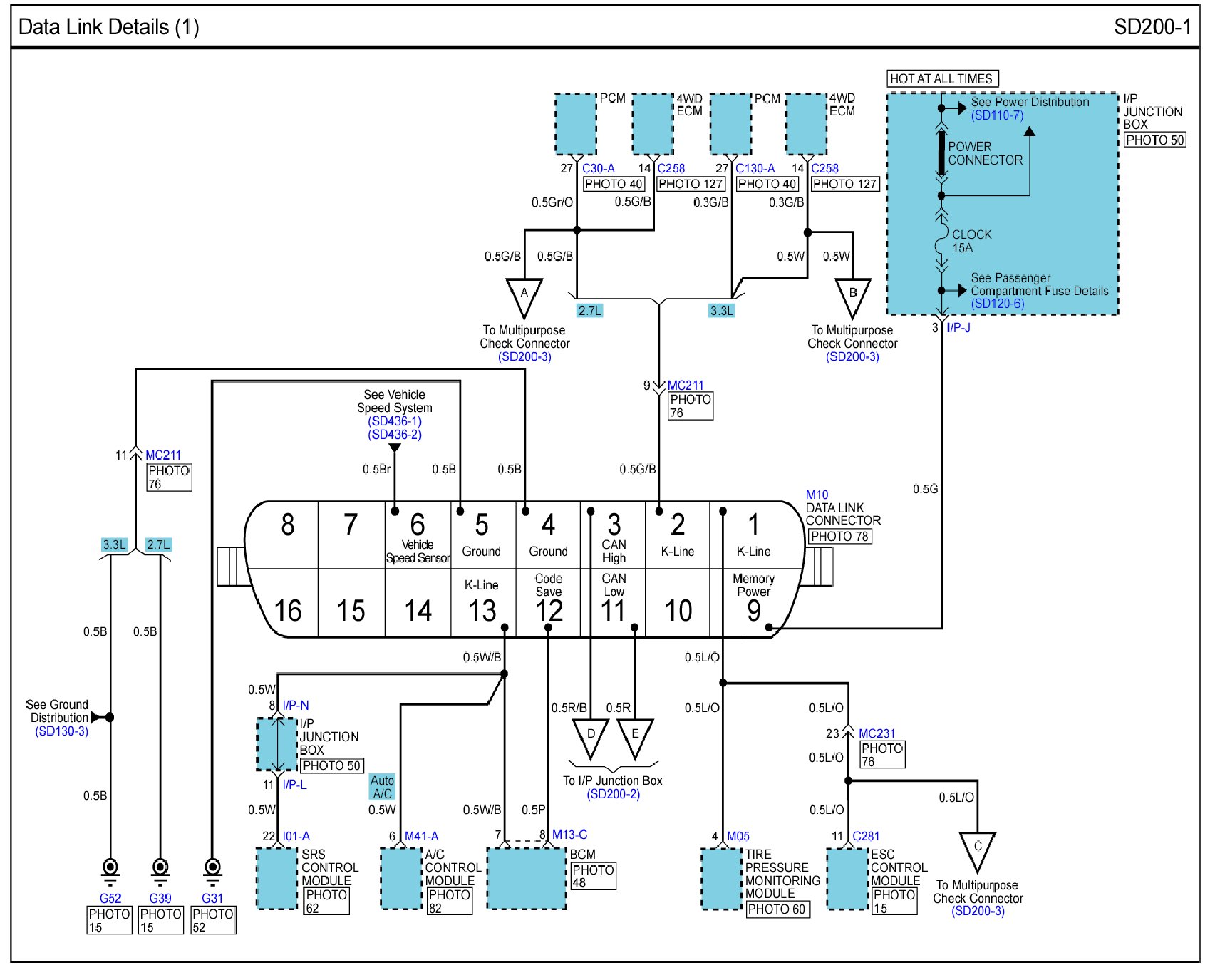This screenshot has width=1215, height=980.
Task: Open the SD110-7 power distribution link
Action: point(997,115)
